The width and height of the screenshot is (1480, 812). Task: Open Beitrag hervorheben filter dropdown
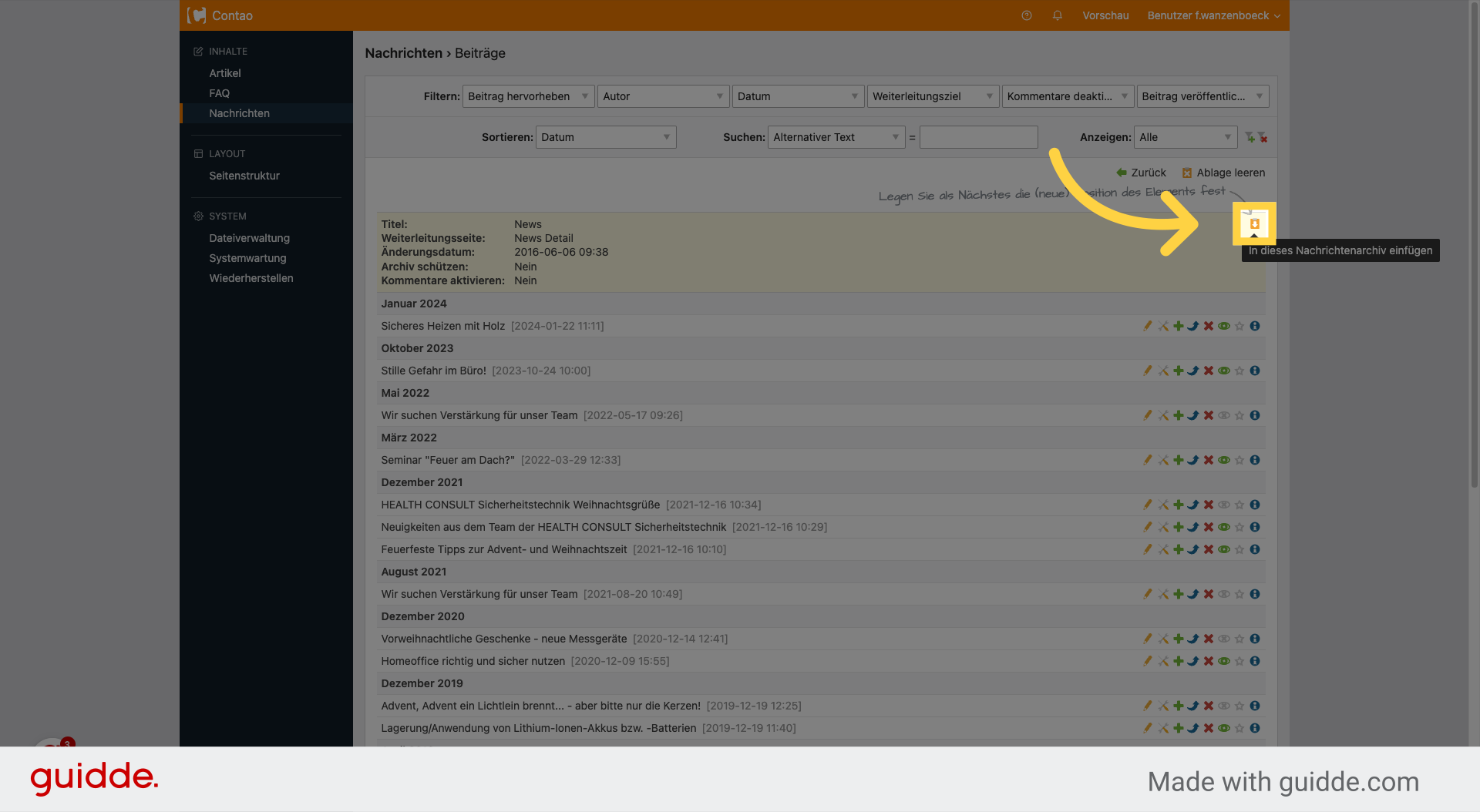528,96
